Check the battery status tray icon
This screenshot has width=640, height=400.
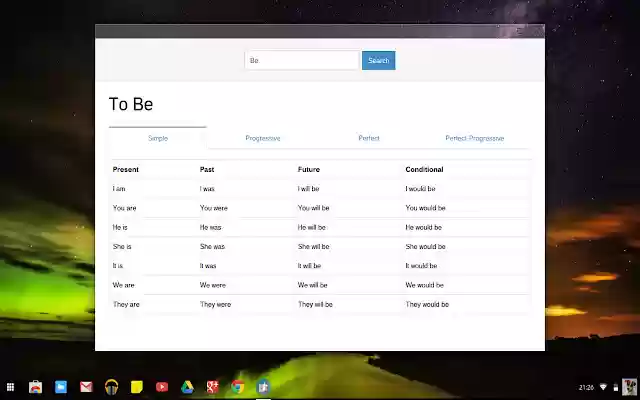[x=616, y=387]
